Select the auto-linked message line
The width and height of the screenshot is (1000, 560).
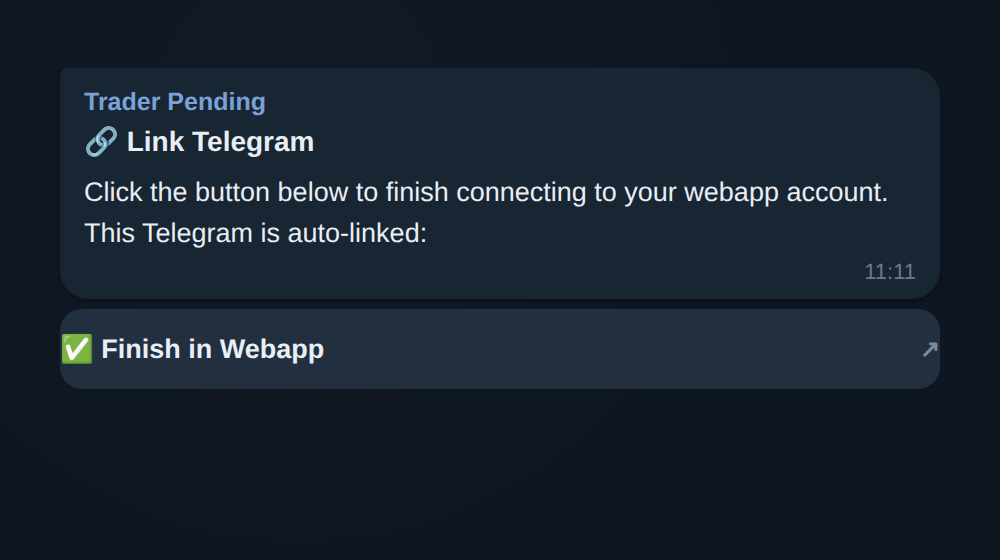click(255, 233)
